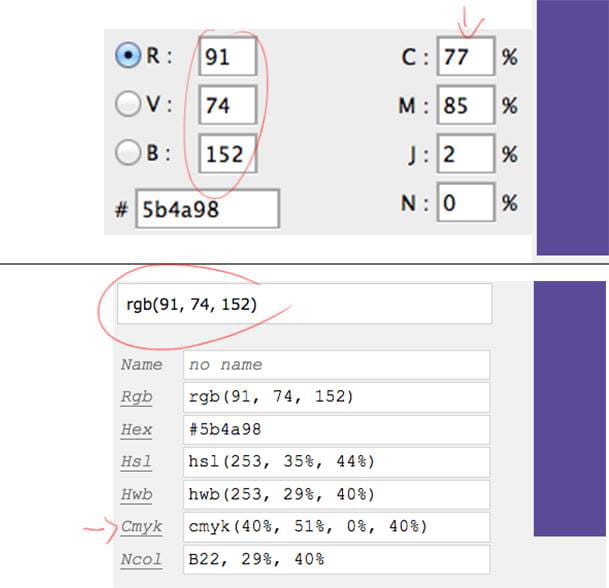Viewport: 609px width, 588px height.
Task: Click the Name field showing no name
Action: click(x=337, y=365)
